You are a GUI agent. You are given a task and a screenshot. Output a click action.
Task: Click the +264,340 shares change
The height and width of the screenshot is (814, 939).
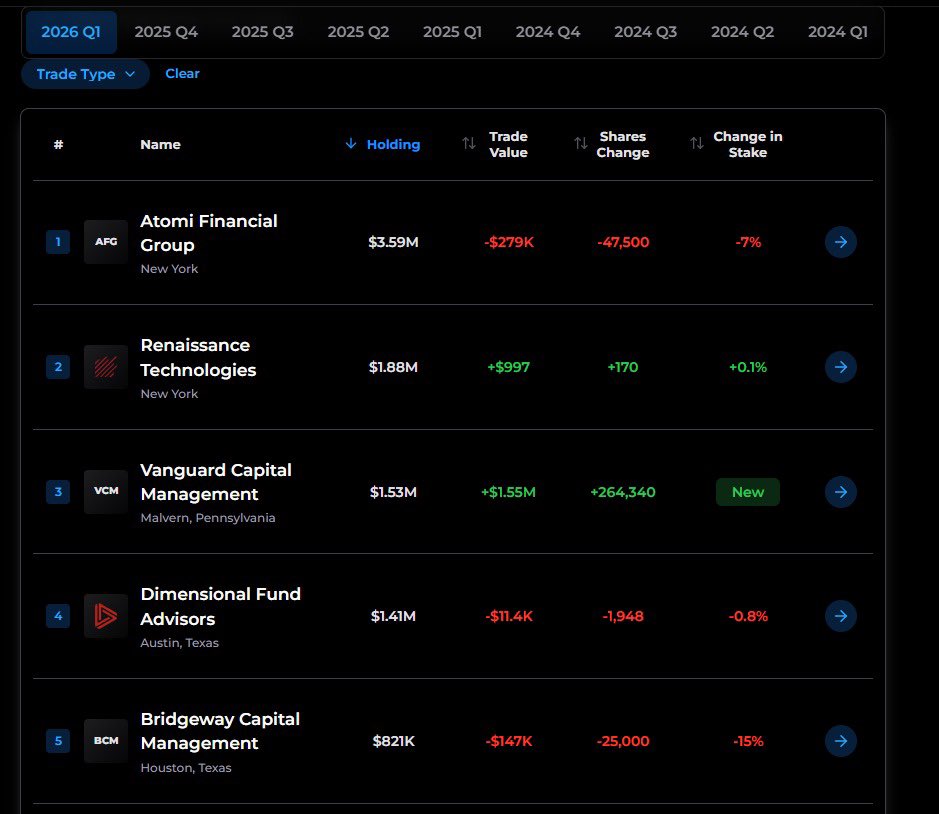tap(623, 492)
